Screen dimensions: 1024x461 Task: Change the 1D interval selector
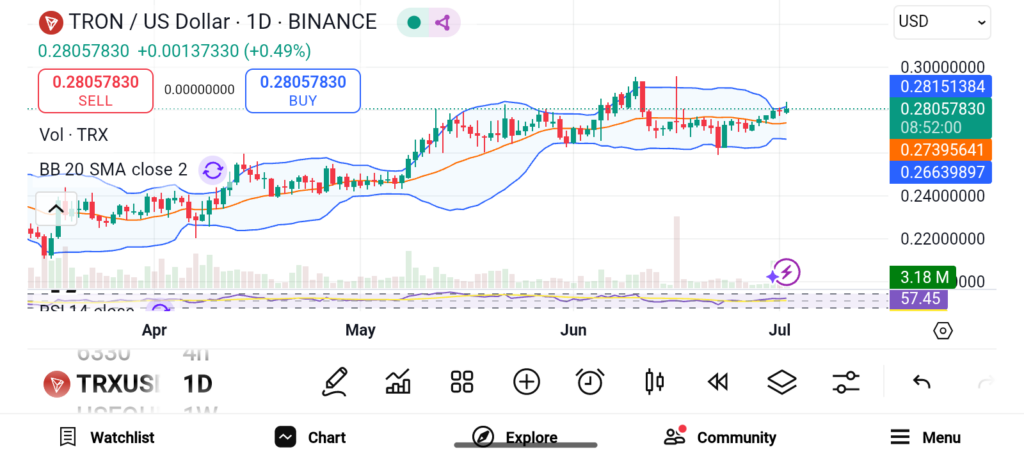pos(198,384)
